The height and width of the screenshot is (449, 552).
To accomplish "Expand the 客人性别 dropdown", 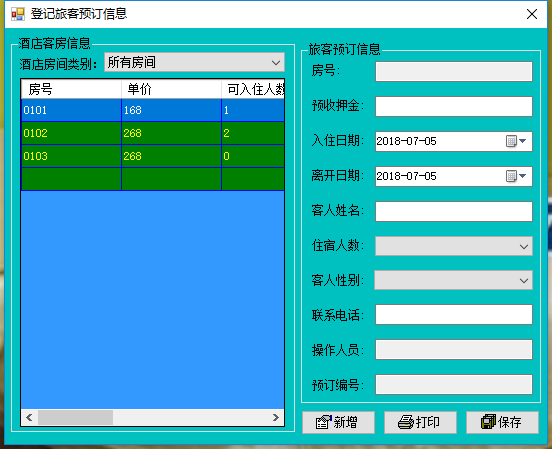I will 453,280.
